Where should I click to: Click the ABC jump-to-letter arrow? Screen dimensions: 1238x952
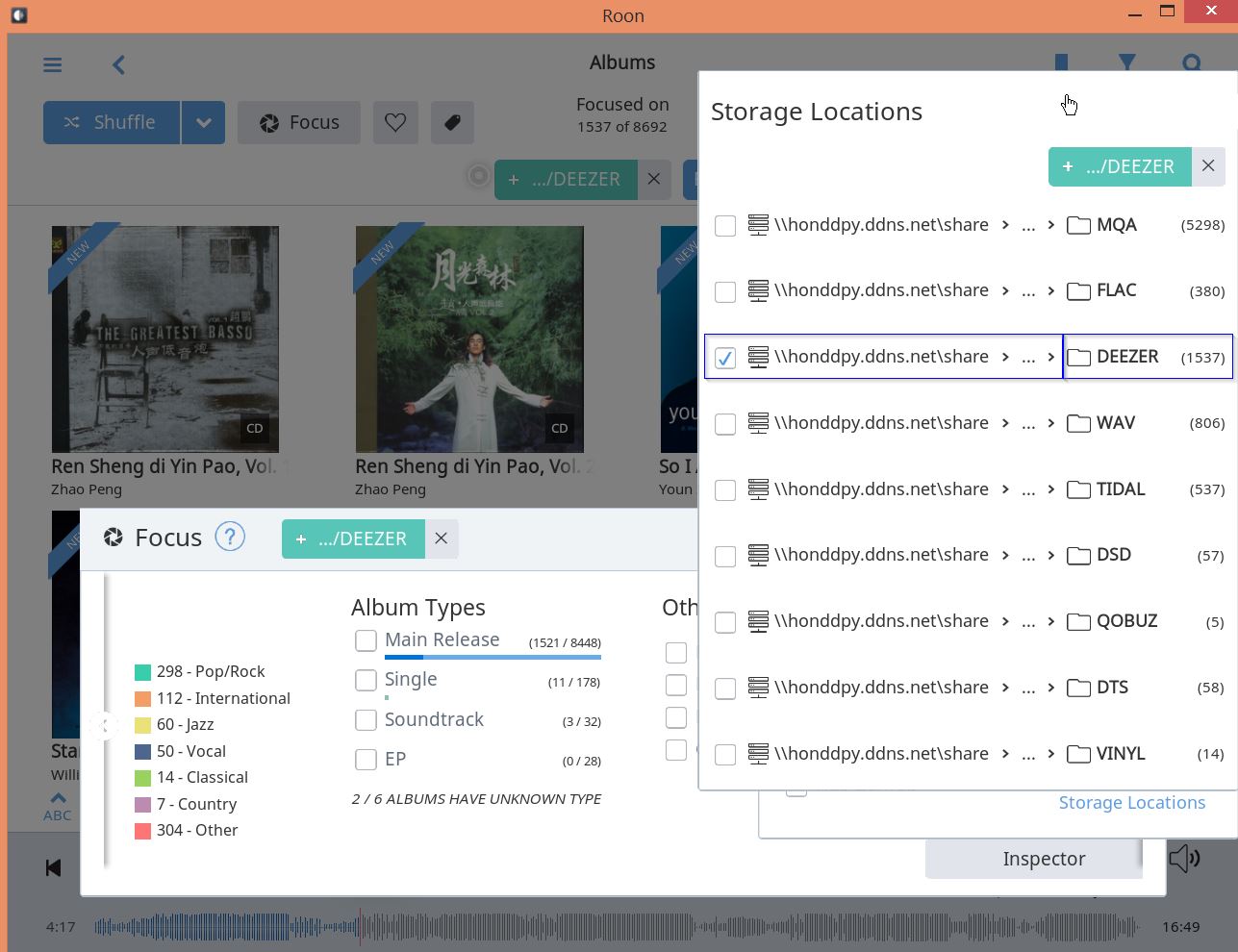[58, 806]
